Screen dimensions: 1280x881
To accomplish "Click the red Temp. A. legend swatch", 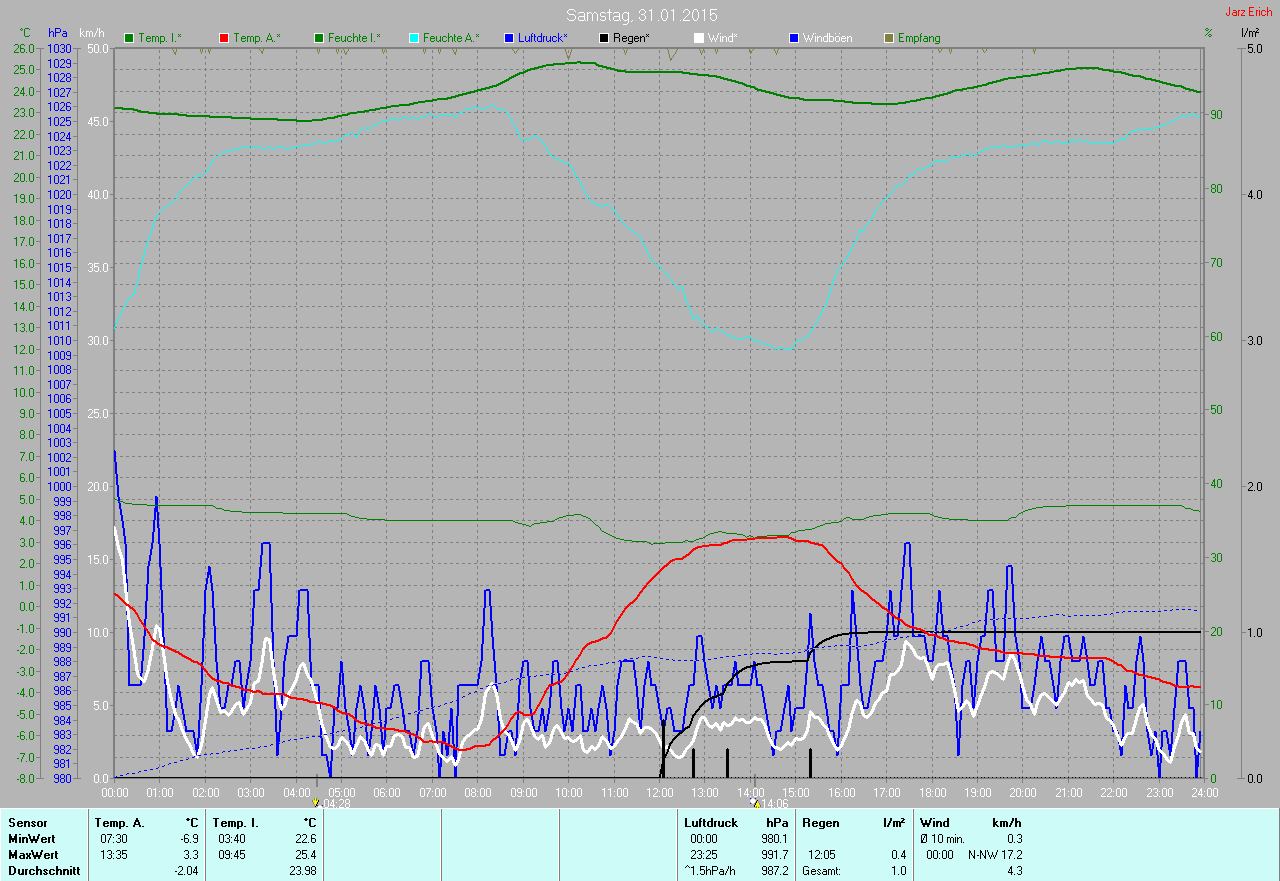I will (x=225, y=38).
